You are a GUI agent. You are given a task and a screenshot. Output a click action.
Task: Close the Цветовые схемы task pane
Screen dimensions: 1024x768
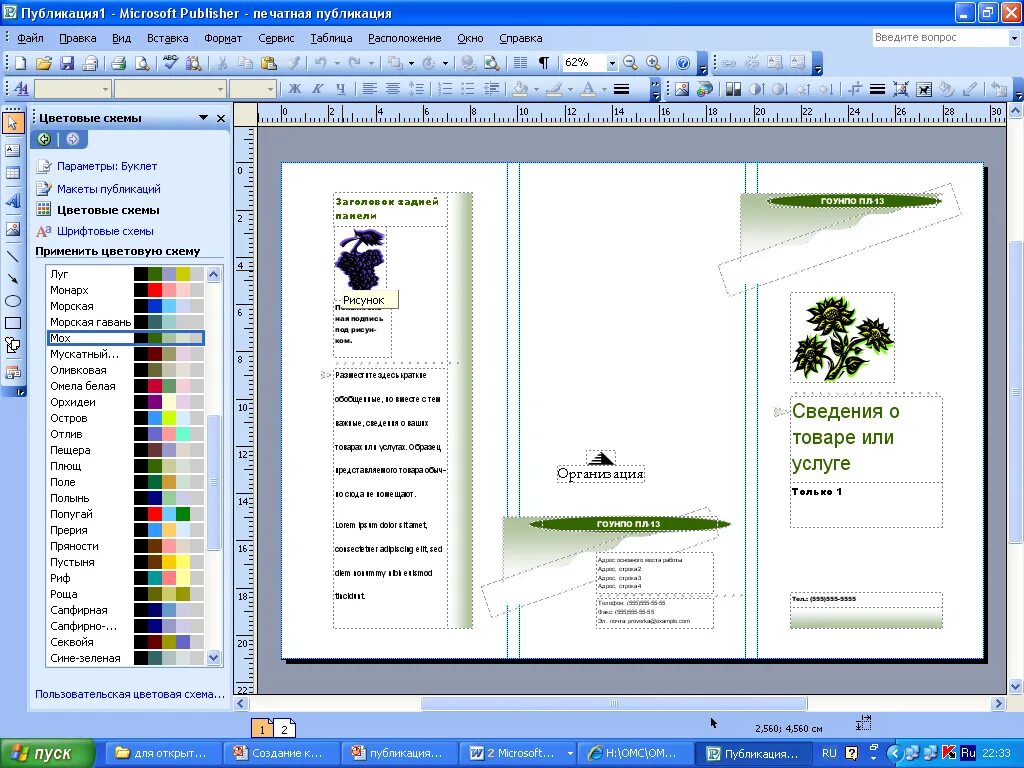[x=221, y=118]
